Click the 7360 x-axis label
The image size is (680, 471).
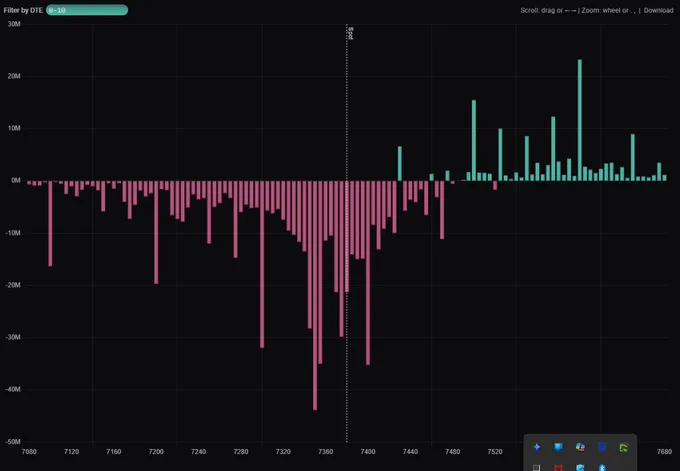326,451
